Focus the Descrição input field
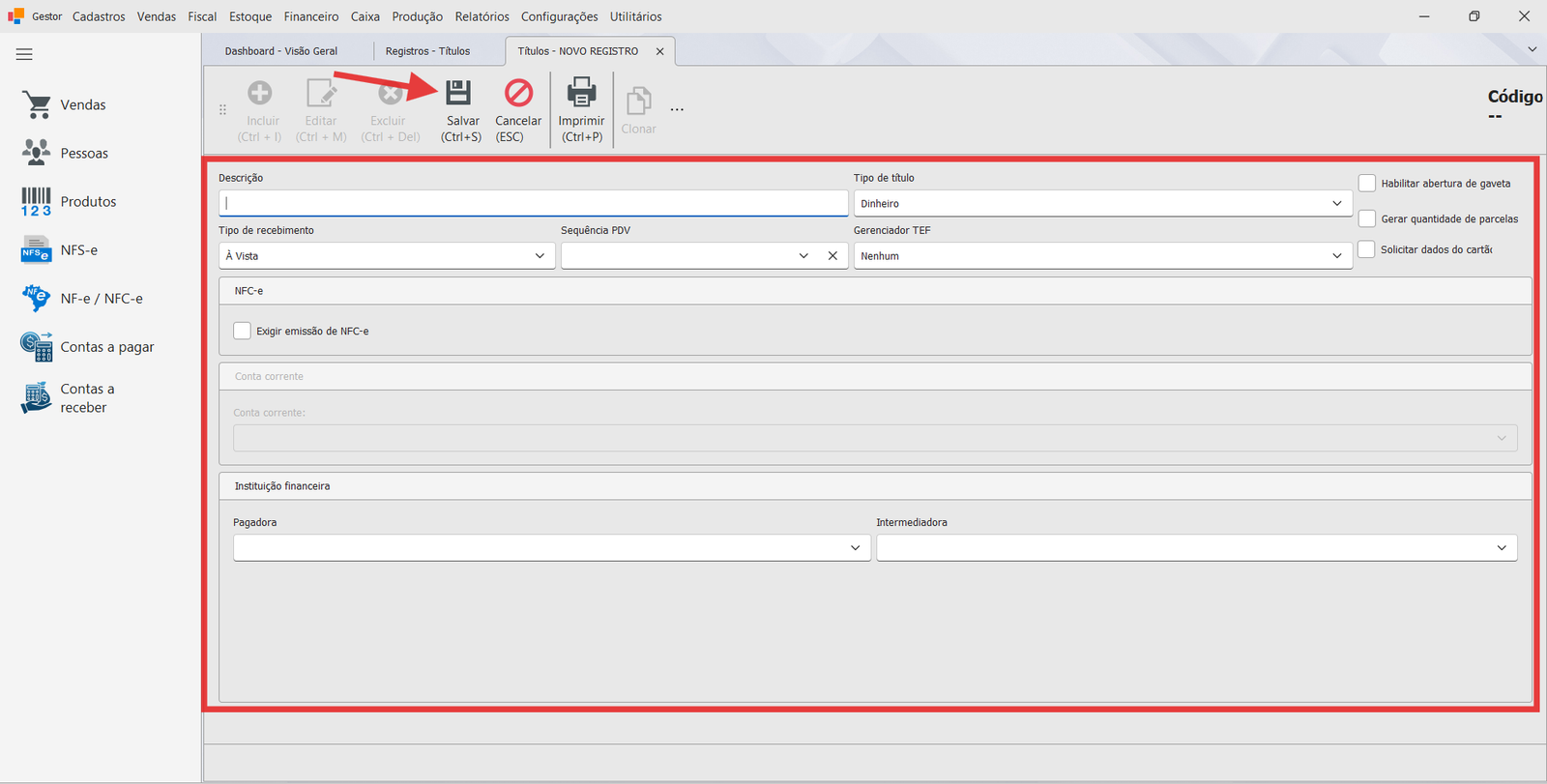This screenshot has width=1547, height=784. [533, 203]
